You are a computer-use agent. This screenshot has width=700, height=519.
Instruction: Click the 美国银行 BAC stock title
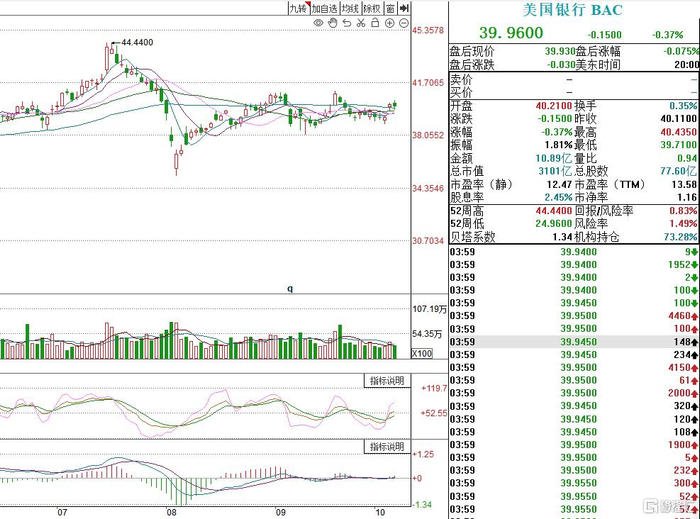tap(573, 10)
